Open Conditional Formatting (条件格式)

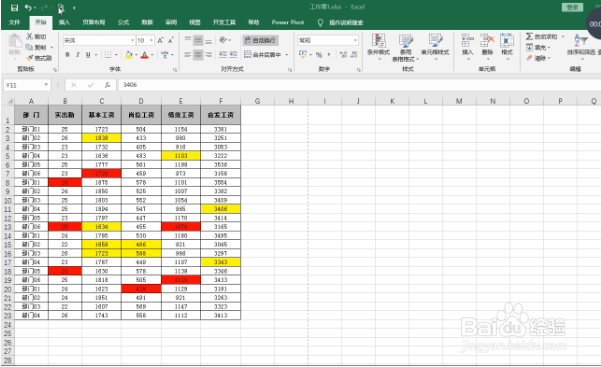click(x=378, y=46)
